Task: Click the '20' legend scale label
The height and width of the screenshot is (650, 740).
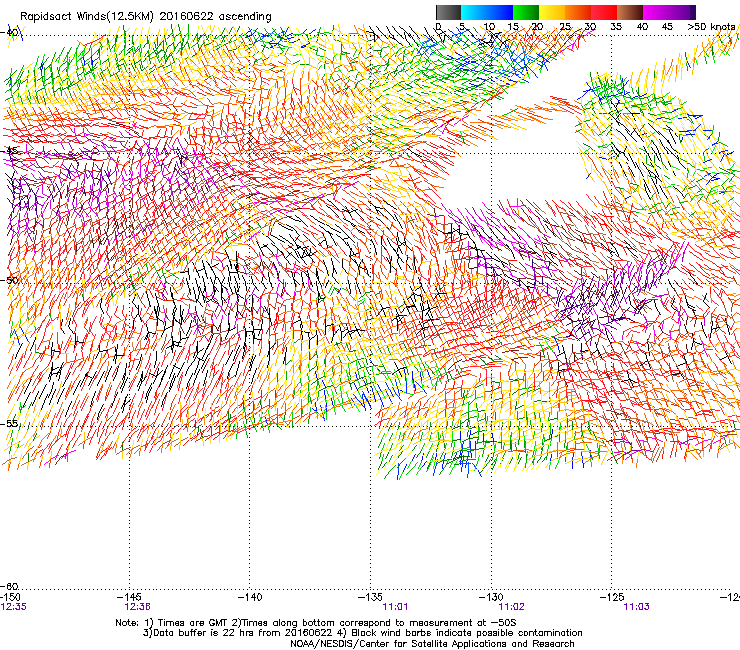Action: point(537,26)
